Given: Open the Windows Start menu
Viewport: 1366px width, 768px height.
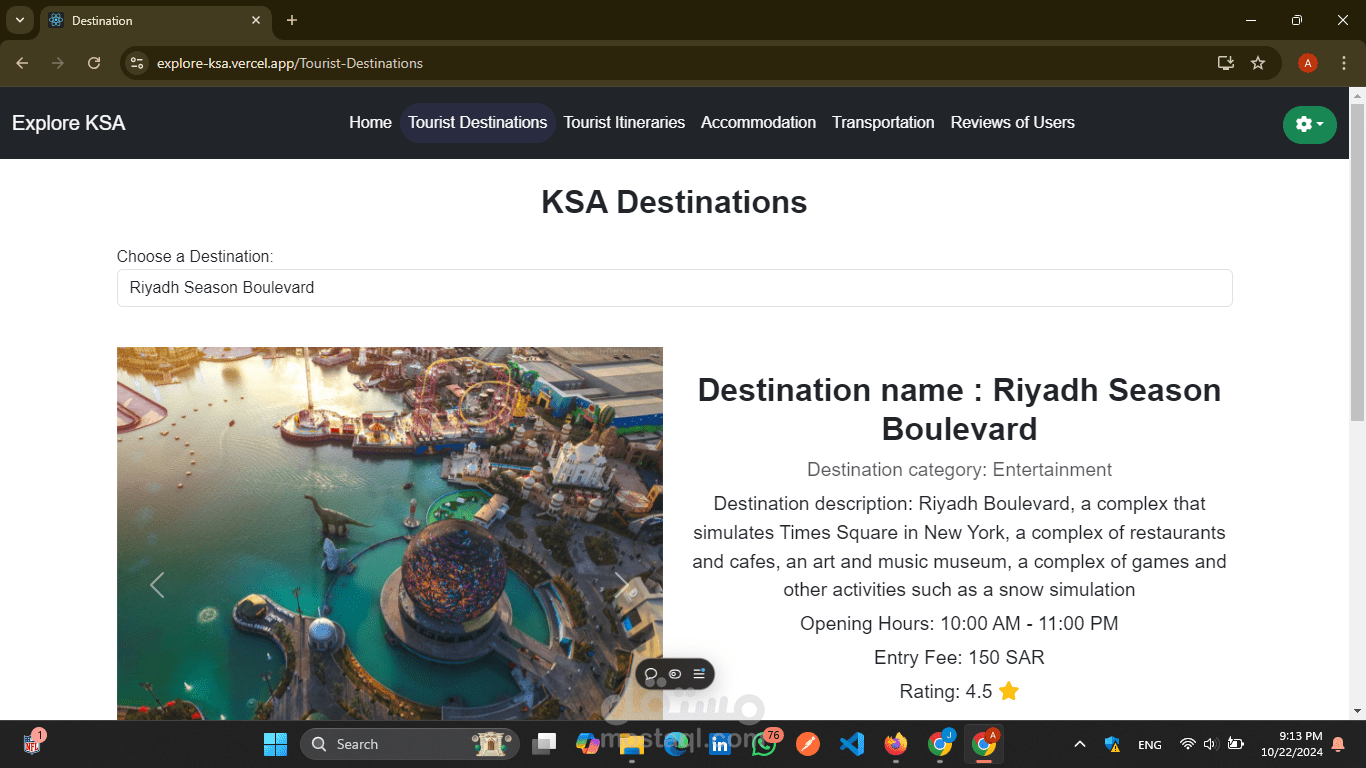Looking at the screenshot, I should 275,744.
